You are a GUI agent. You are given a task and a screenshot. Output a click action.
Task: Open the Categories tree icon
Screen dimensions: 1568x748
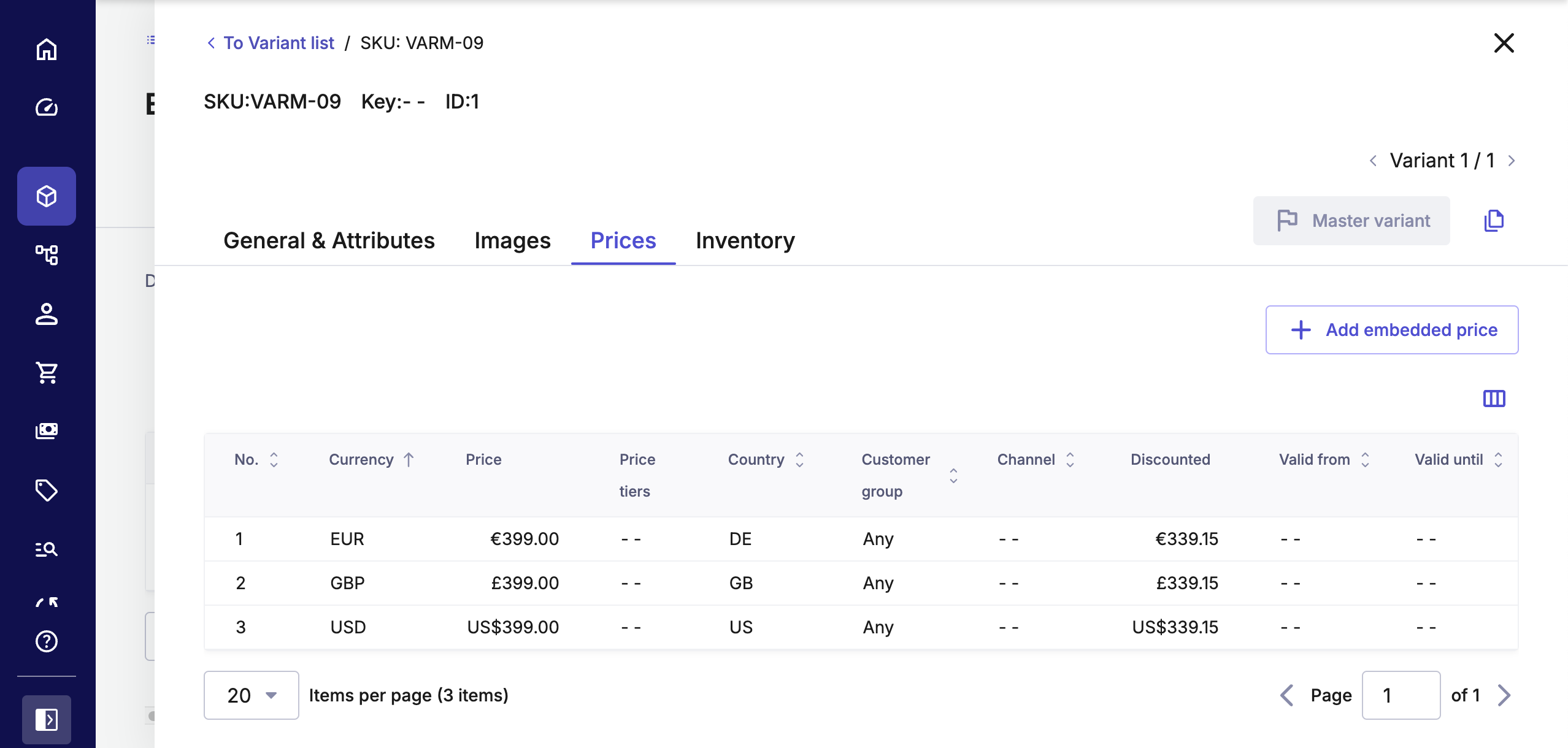point(47,254)
